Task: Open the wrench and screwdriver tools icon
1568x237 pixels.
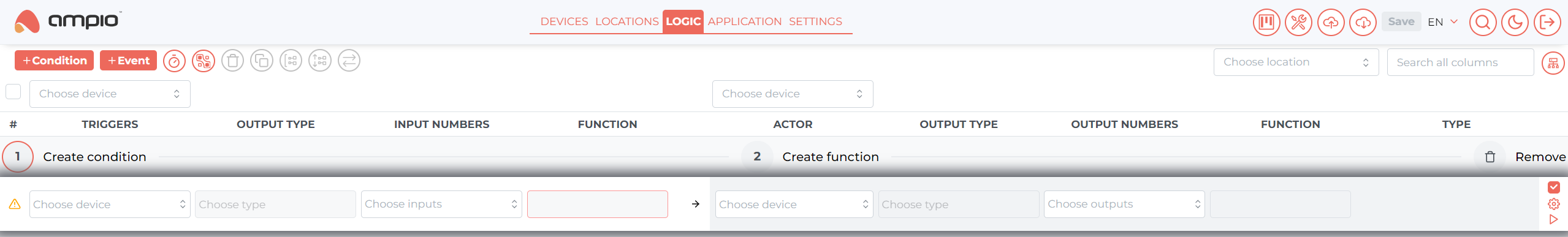Action: (x=1298, y=23)
